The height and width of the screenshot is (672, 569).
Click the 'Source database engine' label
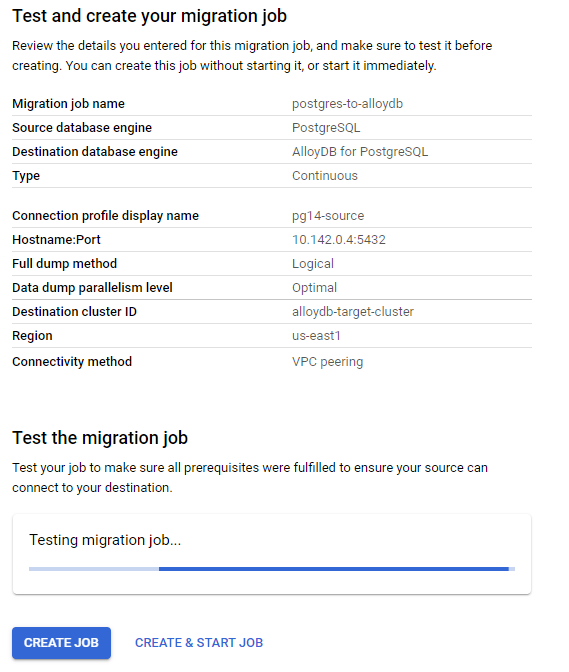[x=82, y=128]
